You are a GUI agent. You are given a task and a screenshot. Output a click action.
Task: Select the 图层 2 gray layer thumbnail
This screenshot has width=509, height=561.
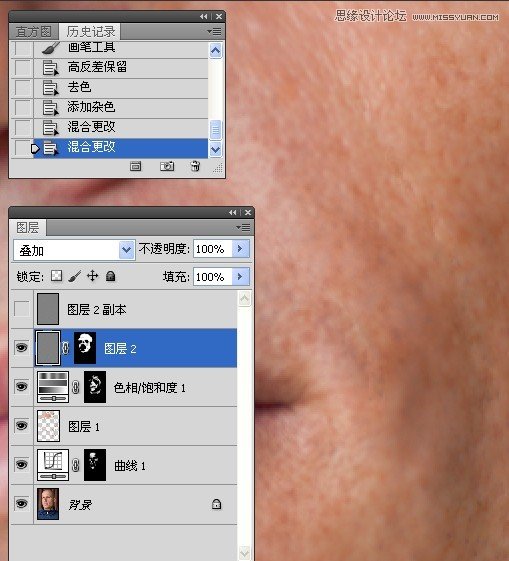pyautogui.click(x=48, y=348)
